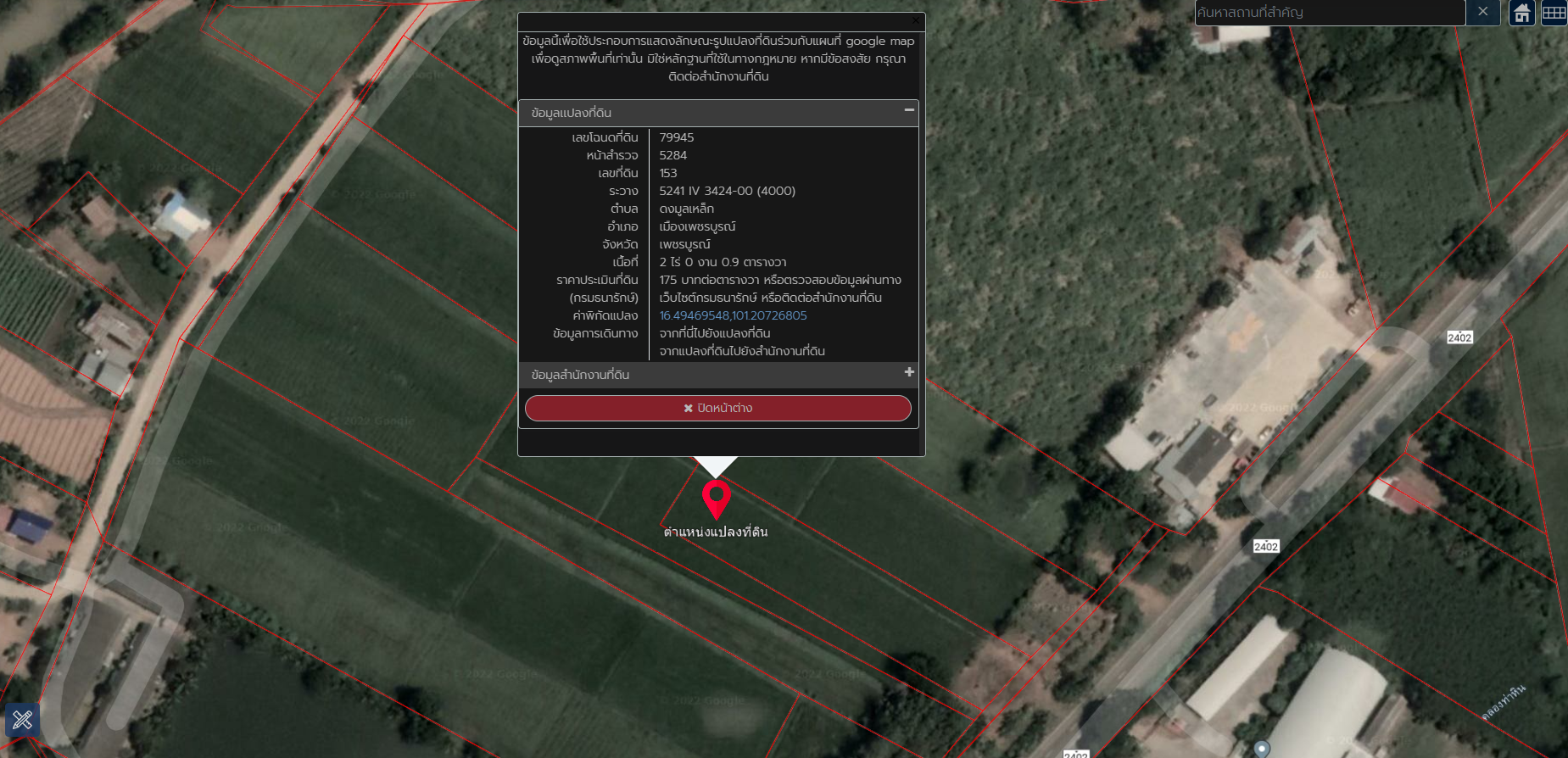The image size is (1568, 758).
Task: Open the parcel coordinates link 16.49469548,101.20726805
Action: pos(733,315)
